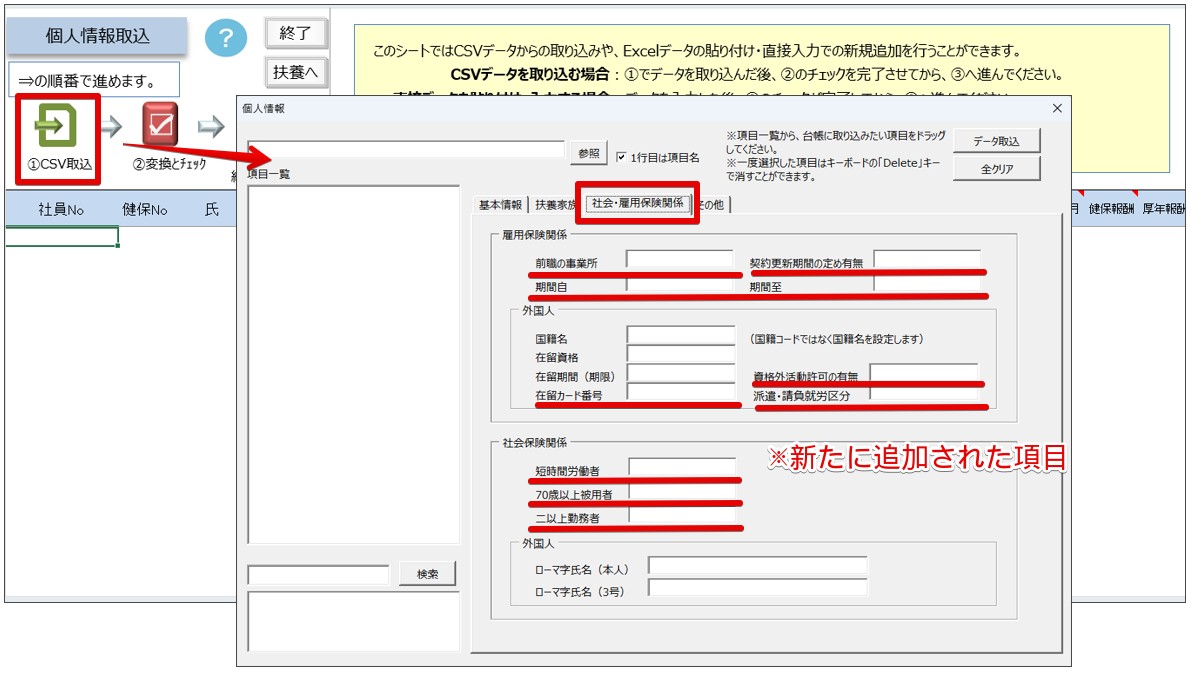The image size is (1191, 673).
Task: Click the lower result box below 検索
Action: pos(353,621)
